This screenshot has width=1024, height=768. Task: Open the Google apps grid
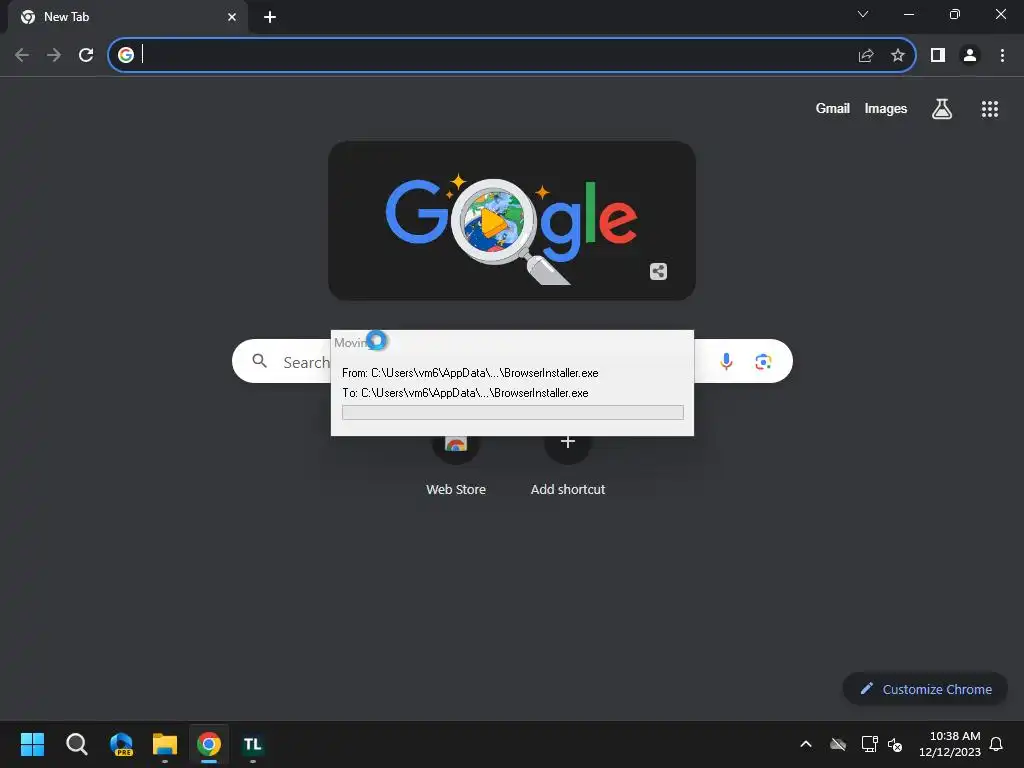990,109
